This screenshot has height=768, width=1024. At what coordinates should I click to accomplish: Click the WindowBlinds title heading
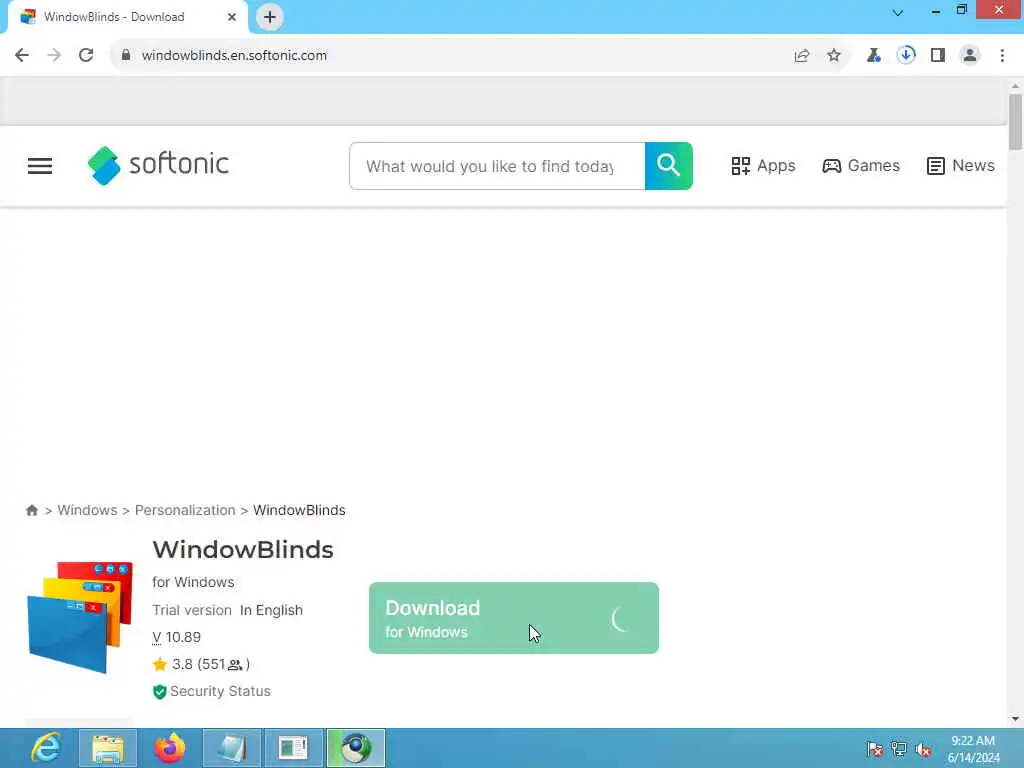click(x=243, y=550)
